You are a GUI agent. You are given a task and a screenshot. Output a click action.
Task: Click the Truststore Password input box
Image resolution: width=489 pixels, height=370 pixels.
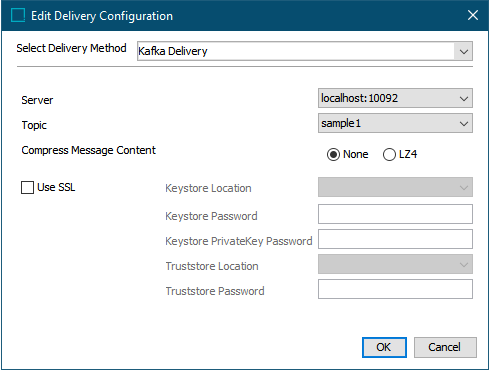[x=395, y=289]
